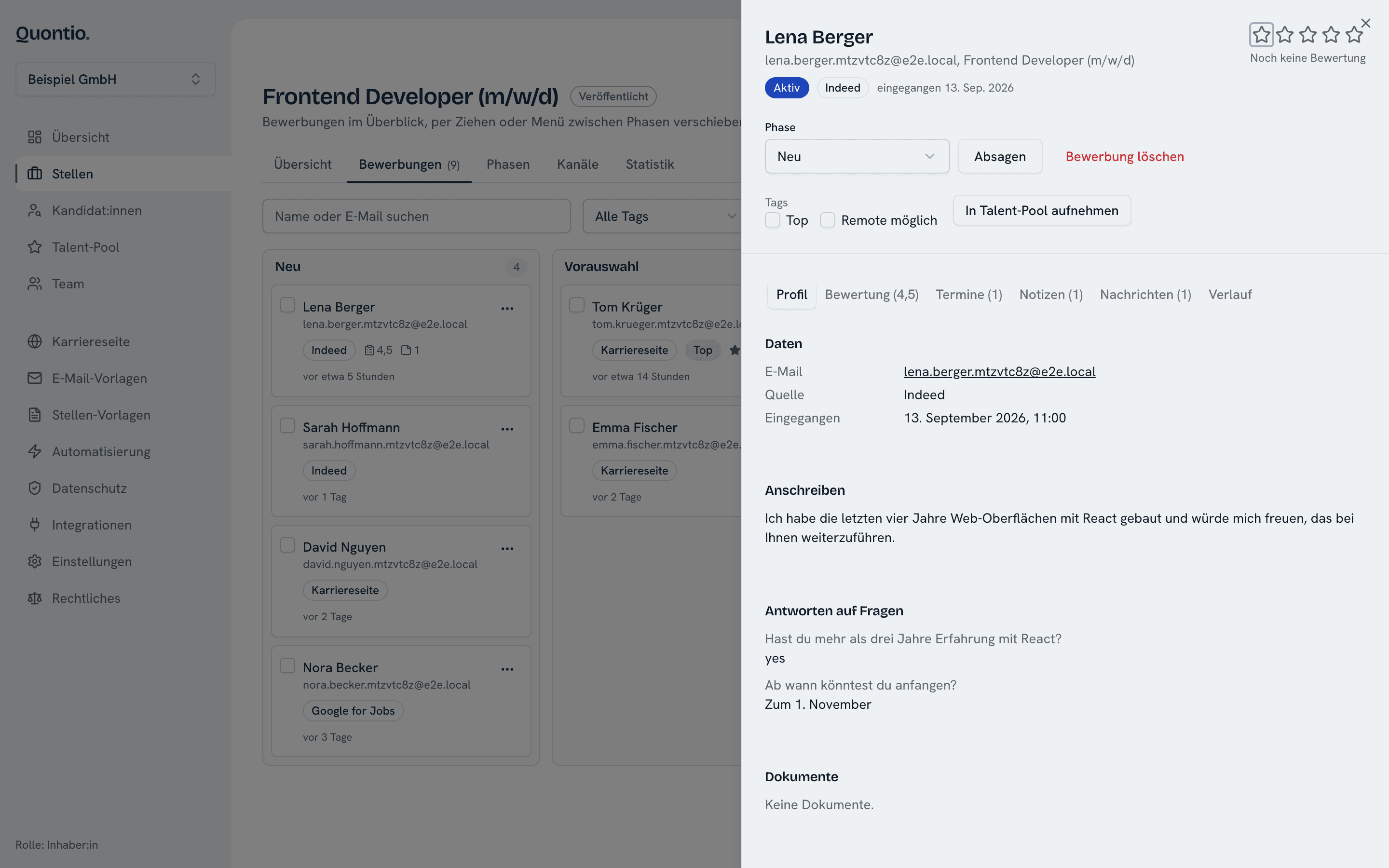
Task: Rate Lena Berger with two stars
Action: [1284, 35]
